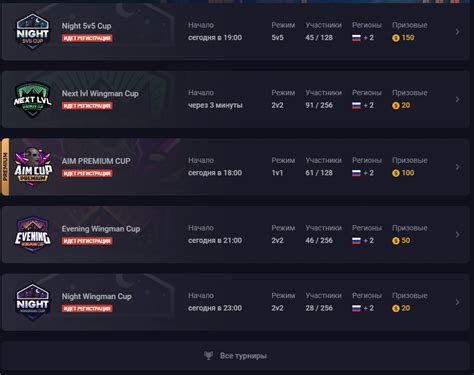The width and height of the screenshot is (474, 375).
Task: Click Russian flag in AIM PREMIUM CUP row
Action: (x=356, y=173)
